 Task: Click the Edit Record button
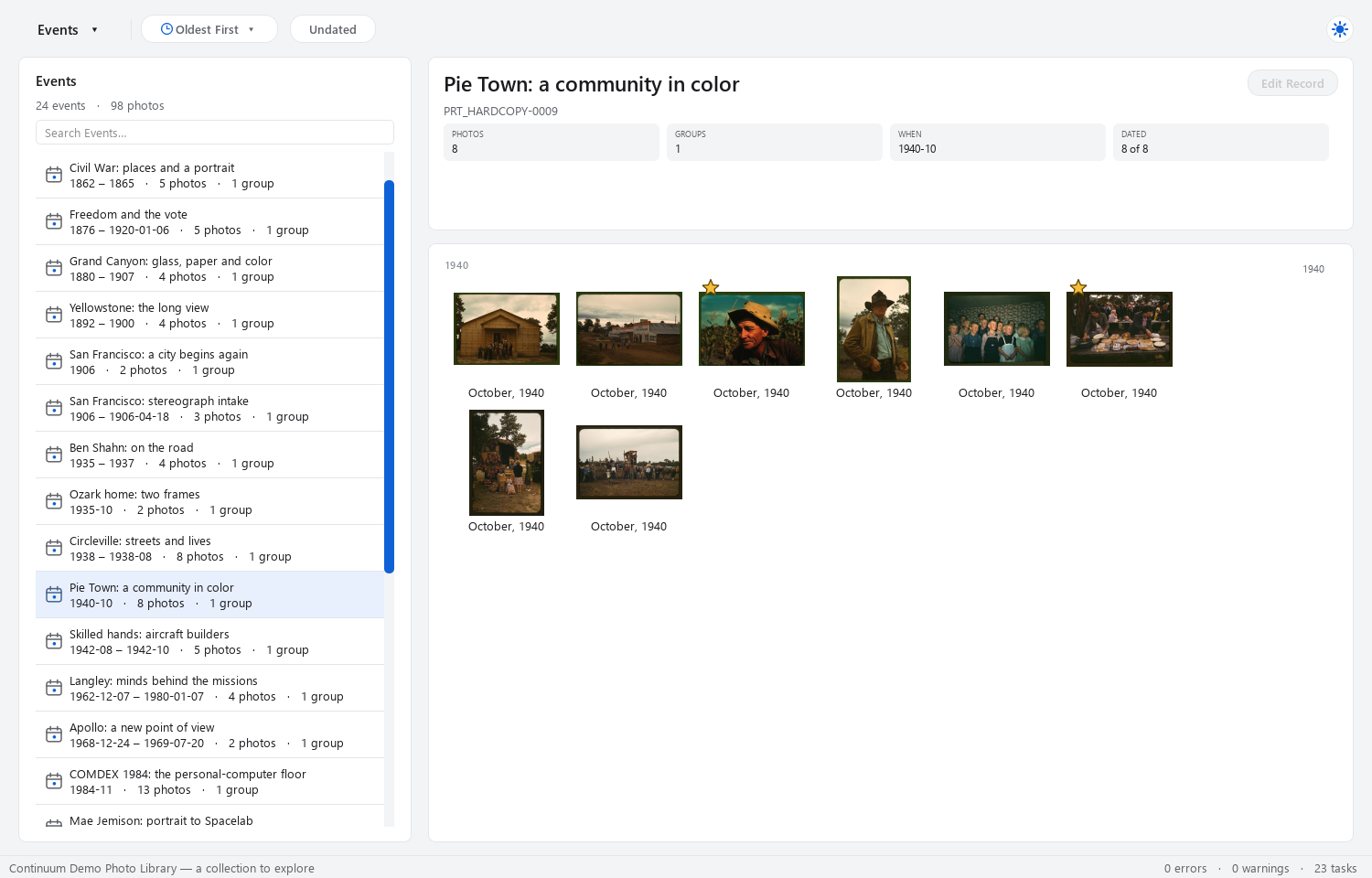[1292, 83]
